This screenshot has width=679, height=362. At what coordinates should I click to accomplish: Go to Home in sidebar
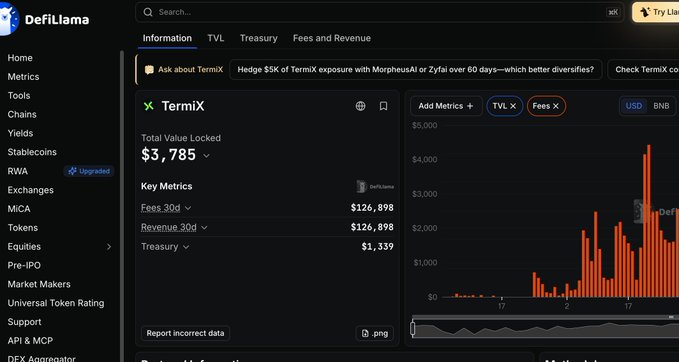(x=20, y=58)
